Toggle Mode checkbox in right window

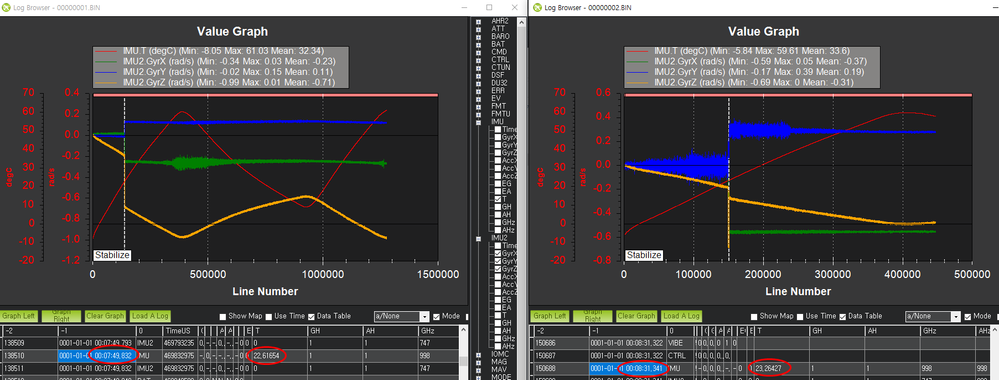967,316
